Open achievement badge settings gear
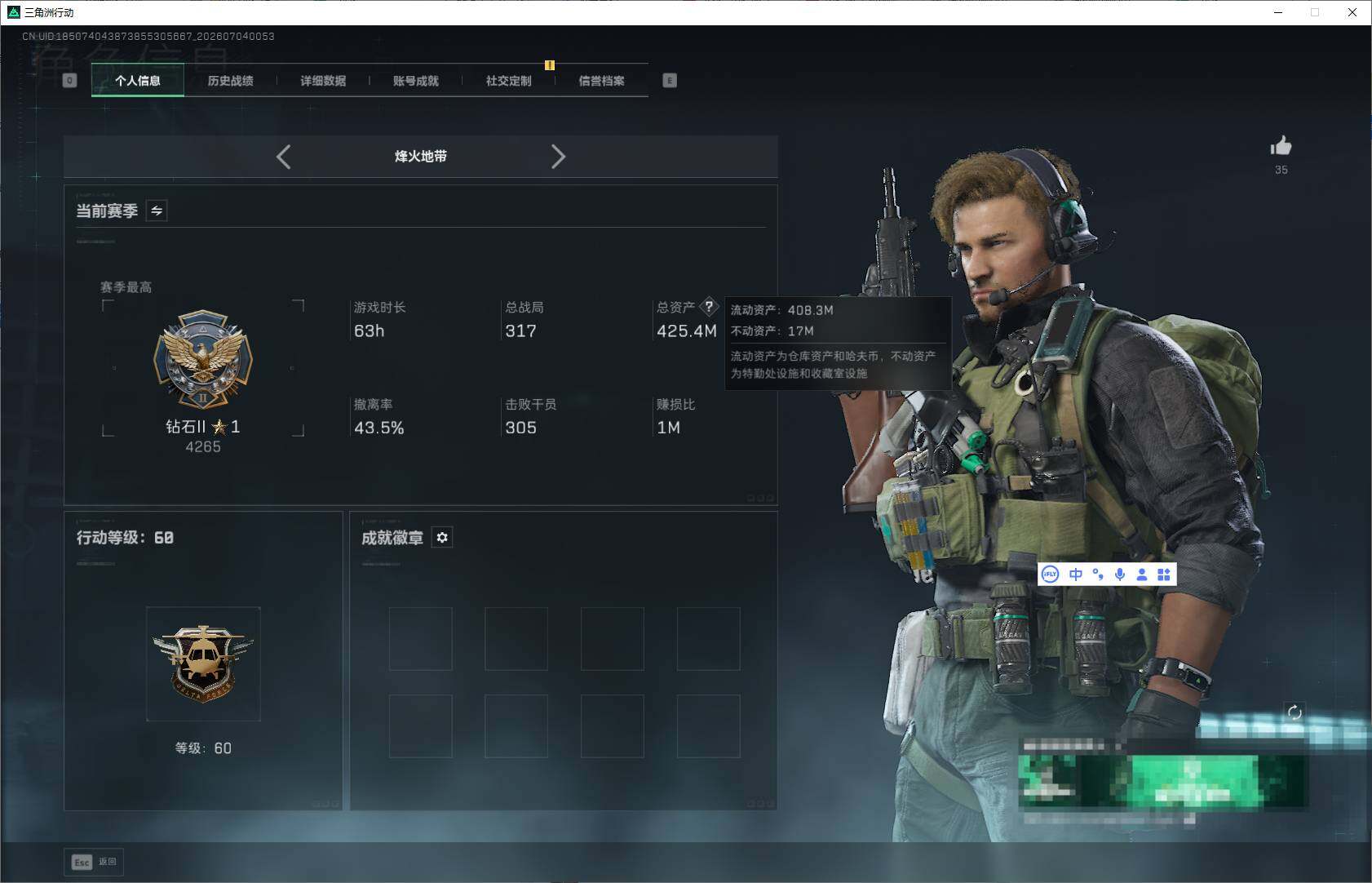 click(x=442, y=537)
